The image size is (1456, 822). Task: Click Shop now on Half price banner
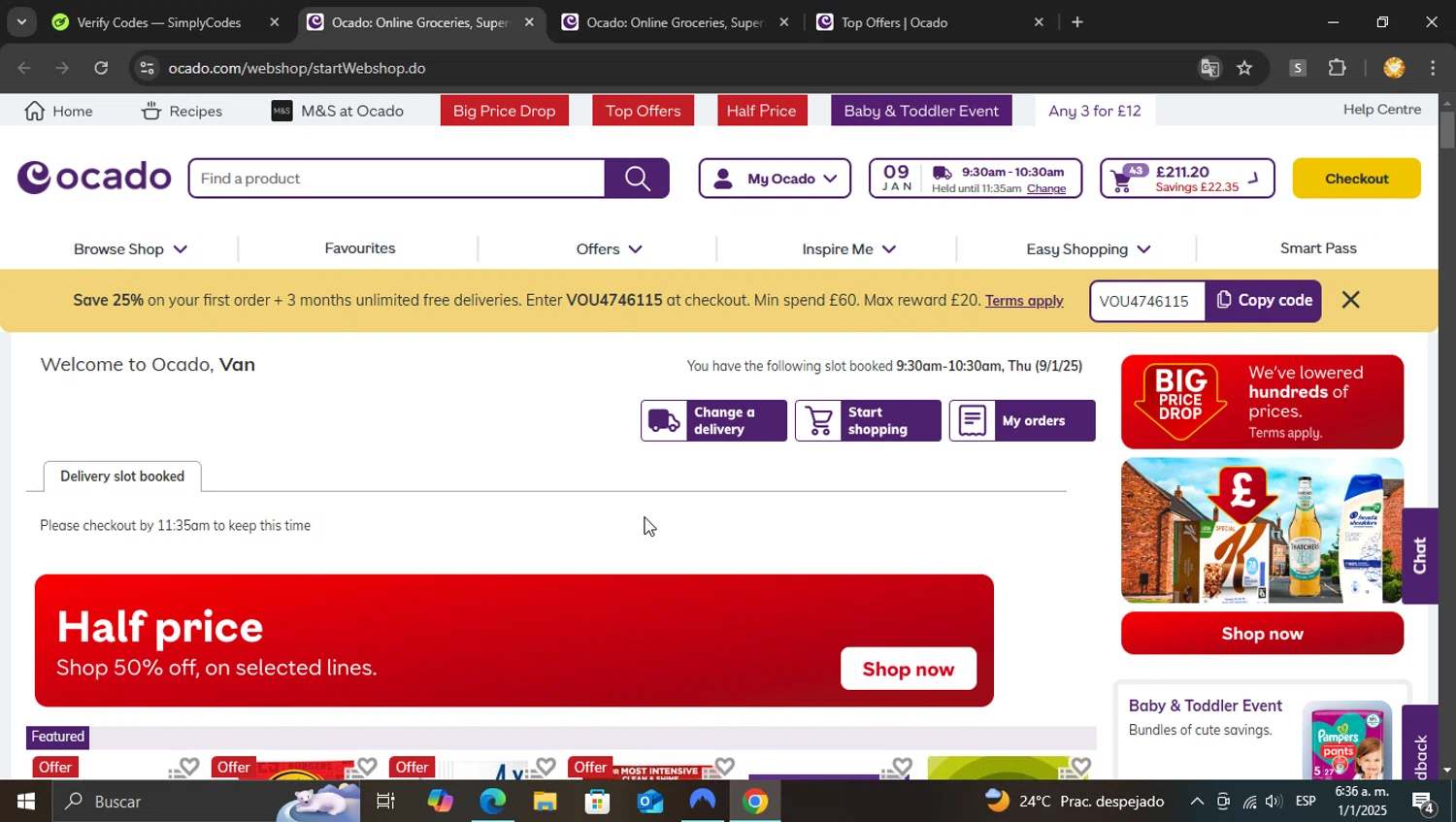(909, 669)
